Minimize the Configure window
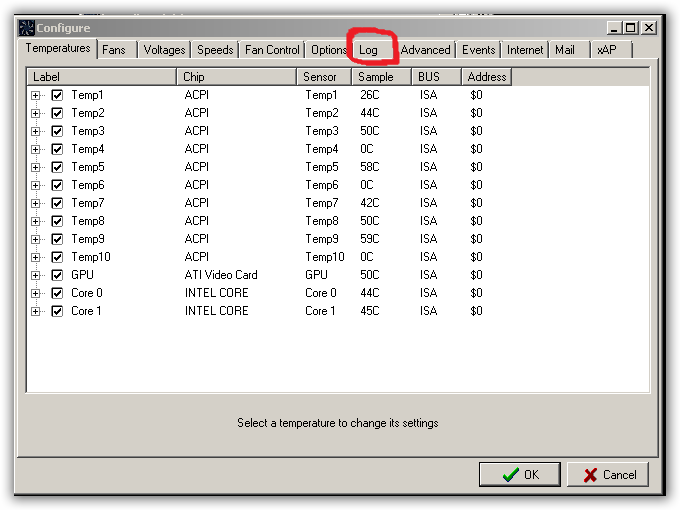The height and width of the screenshot is (510, 680). (x=614, y=28)
